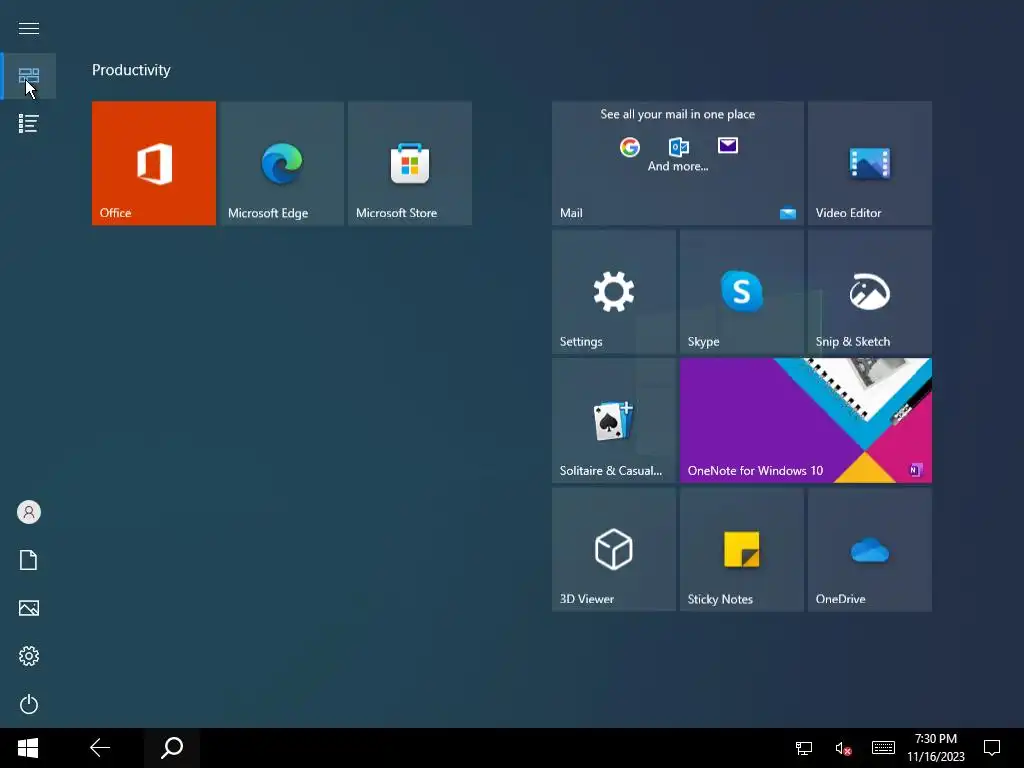Open the Sticky Notes tile
The image size is (1024, 768).
741,549
